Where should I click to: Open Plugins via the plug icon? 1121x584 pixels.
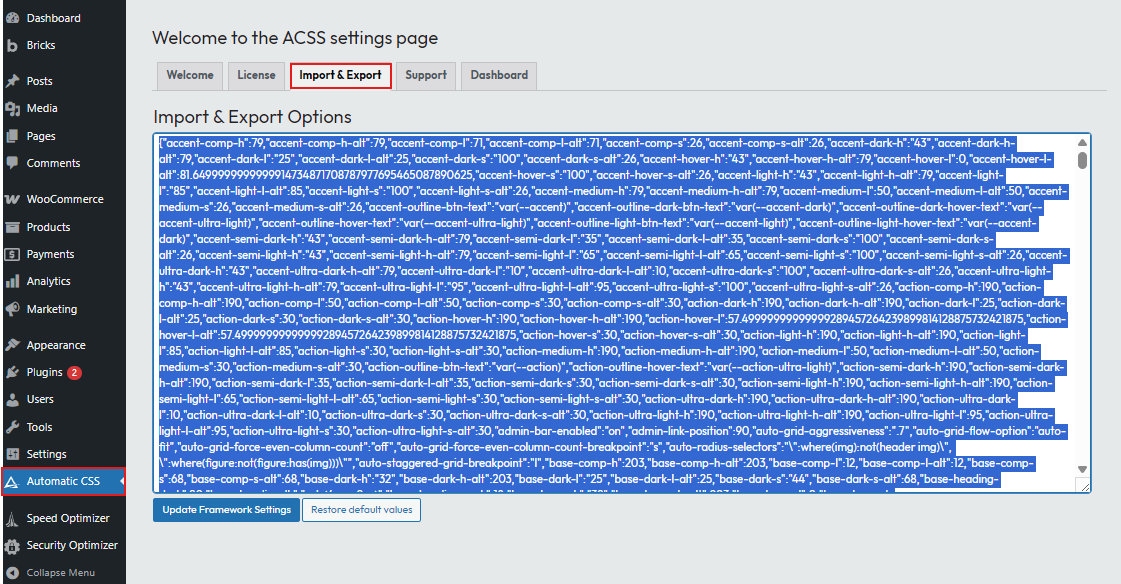coord(12,372)
